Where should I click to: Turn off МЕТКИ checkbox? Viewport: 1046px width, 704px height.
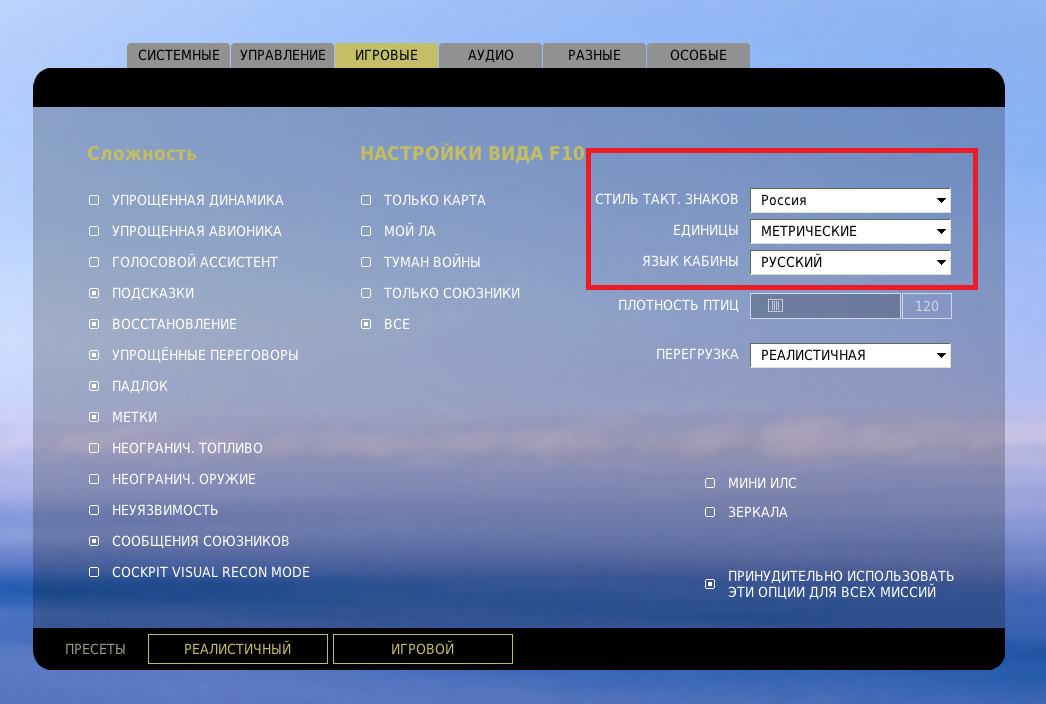94,417
